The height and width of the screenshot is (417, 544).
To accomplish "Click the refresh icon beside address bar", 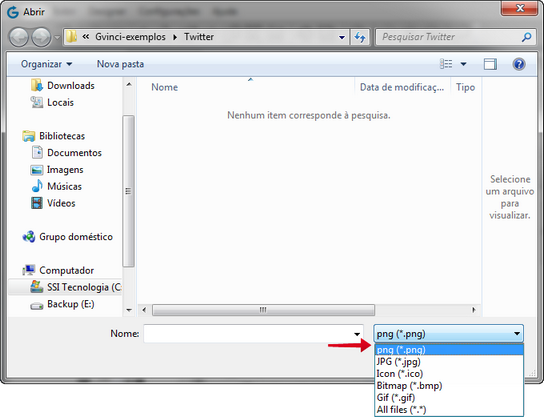I will [360, 37].
